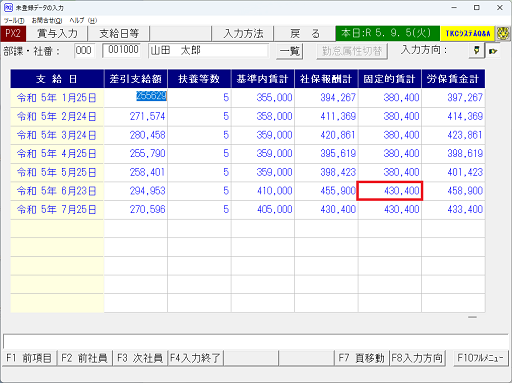The image size is (512, 383).
Task: Click the 基準内賃計 value 405,000
Action: (x=274, y=210)
